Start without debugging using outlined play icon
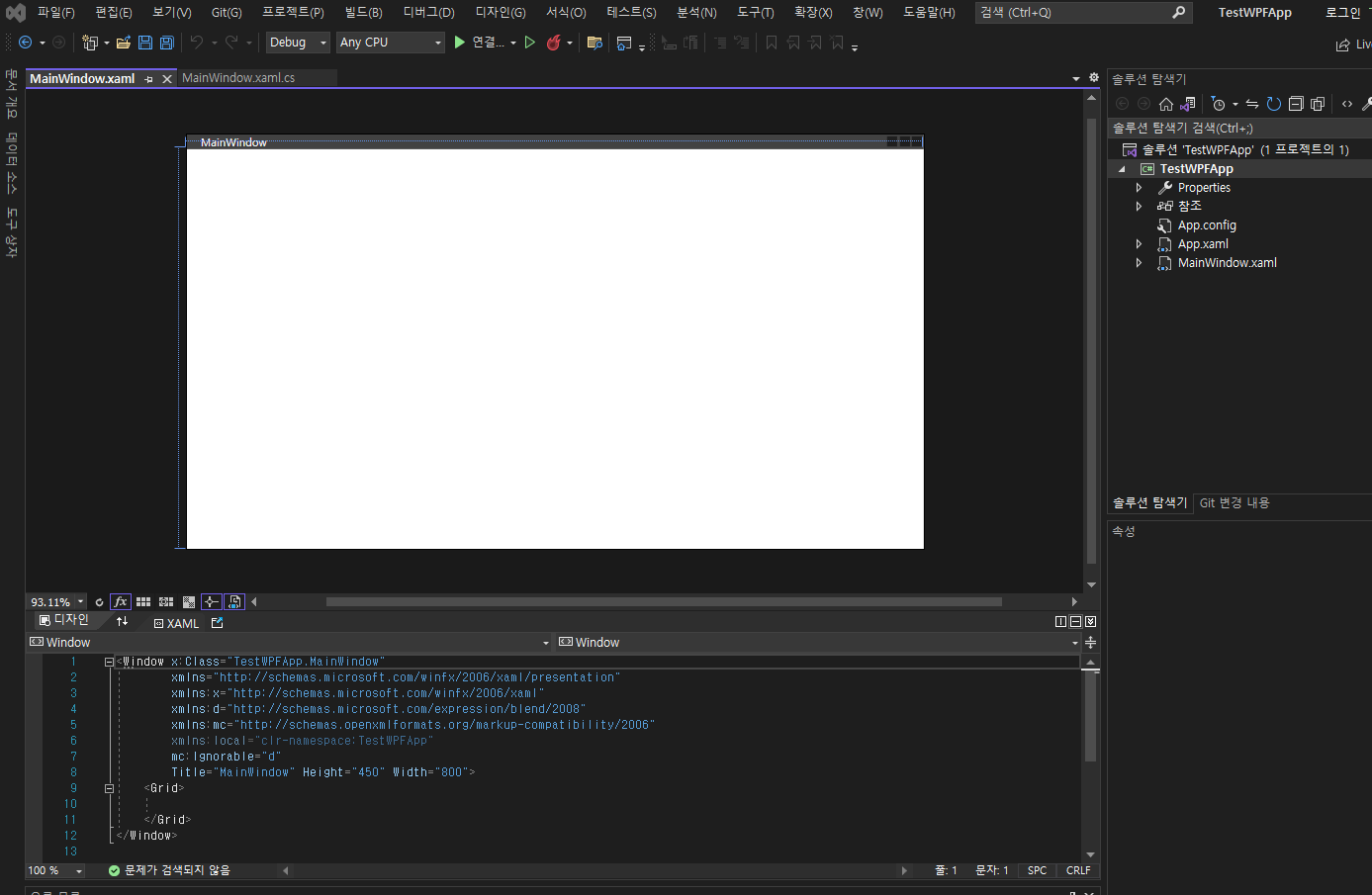The width and height of the screenshot is (1372, 895). pyautogui.click(x=530, y=43)
